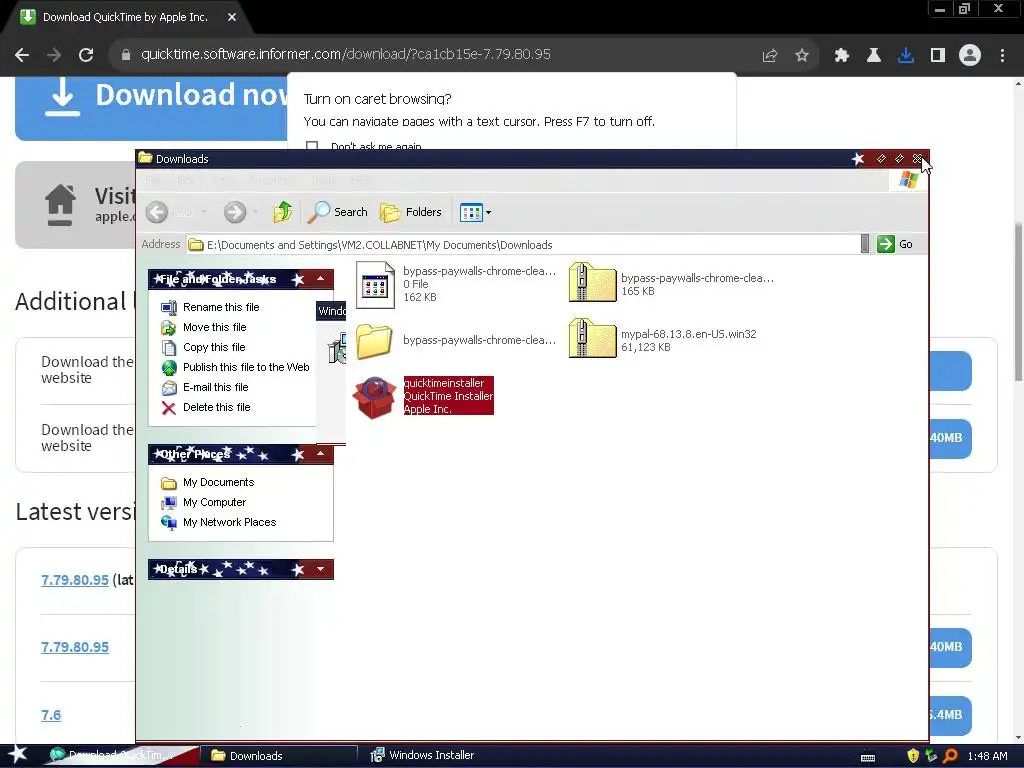Click the mypal-68.13.8.en-US.win32 file name

tap(688, 334)
